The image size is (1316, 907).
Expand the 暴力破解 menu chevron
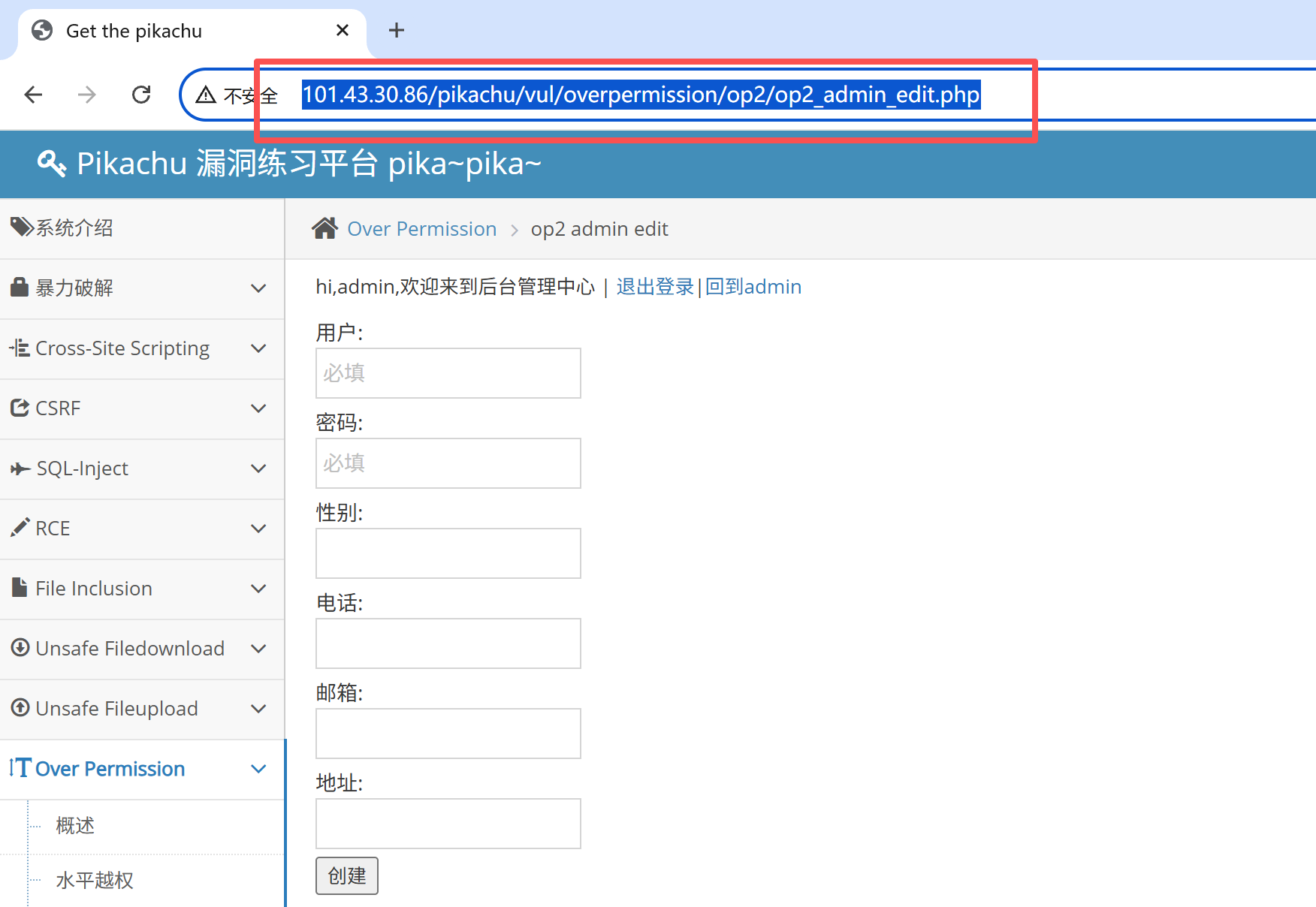(x=258, y=288)
